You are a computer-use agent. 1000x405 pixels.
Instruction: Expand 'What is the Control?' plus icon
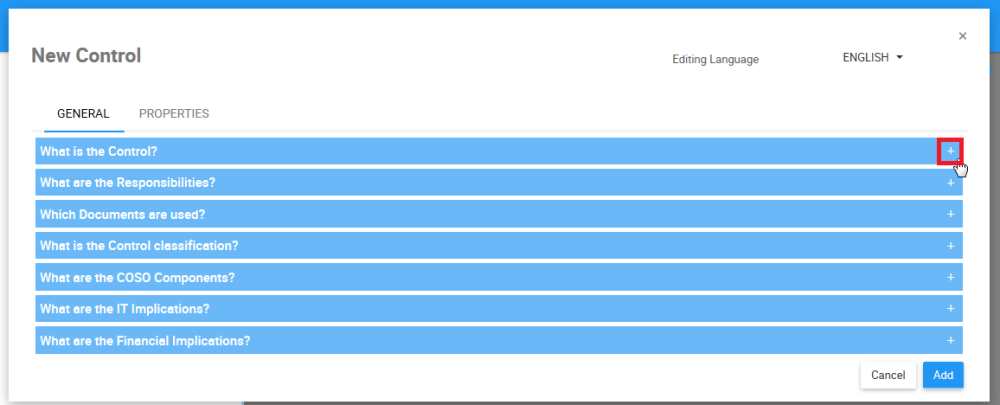[x=950, y=151]
